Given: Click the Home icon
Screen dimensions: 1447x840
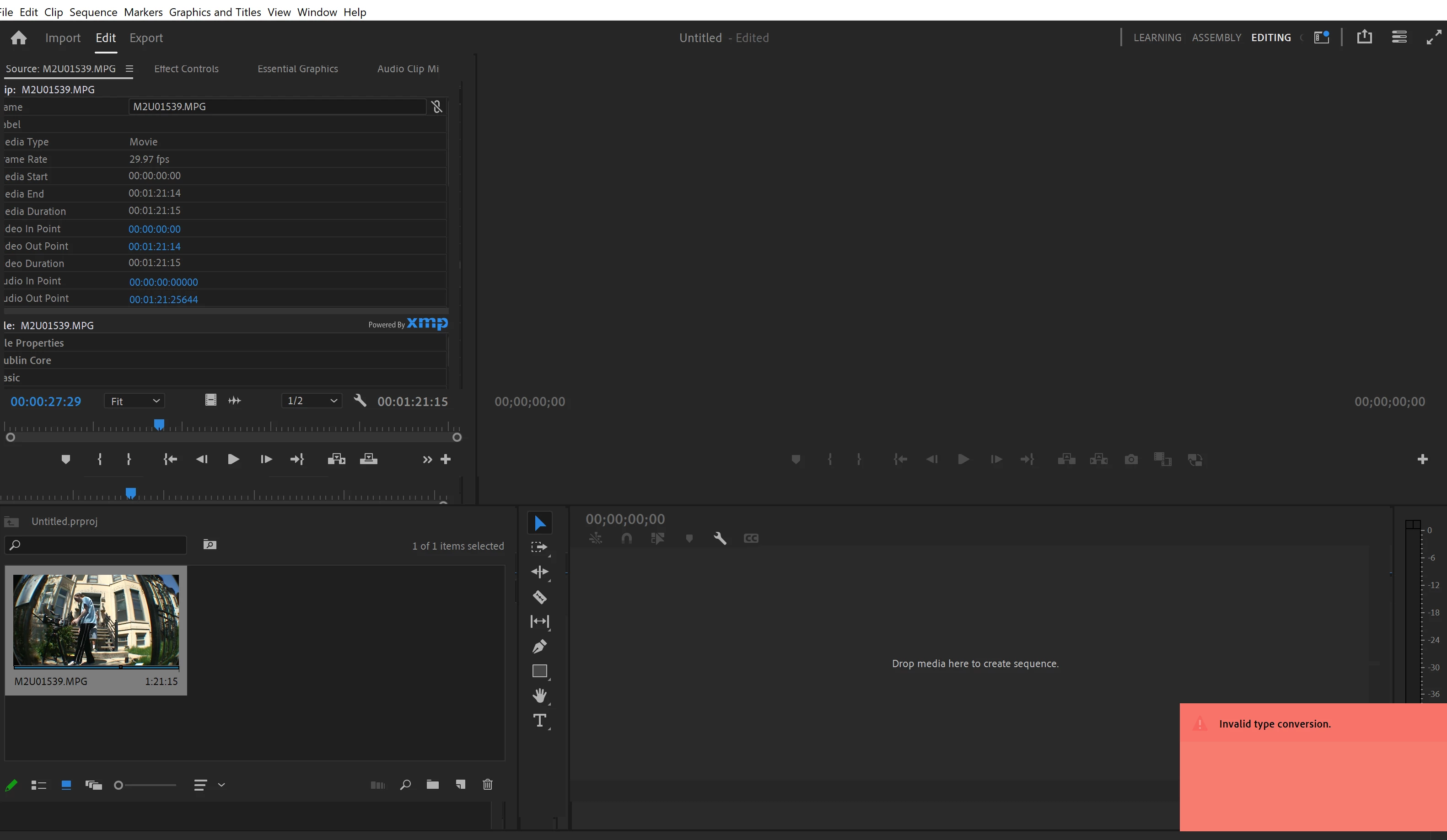Looking at the screenshot, I should click(18, 38).
